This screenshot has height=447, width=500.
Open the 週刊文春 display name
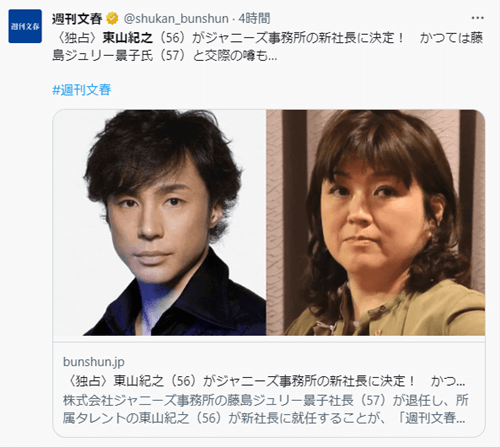coord(77,19)
